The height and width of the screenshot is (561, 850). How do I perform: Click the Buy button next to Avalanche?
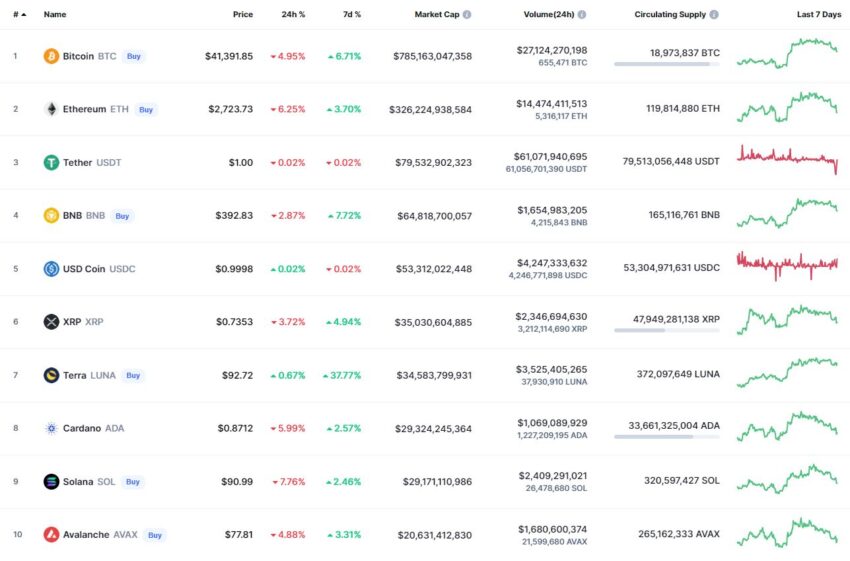(x=155, y=535)
